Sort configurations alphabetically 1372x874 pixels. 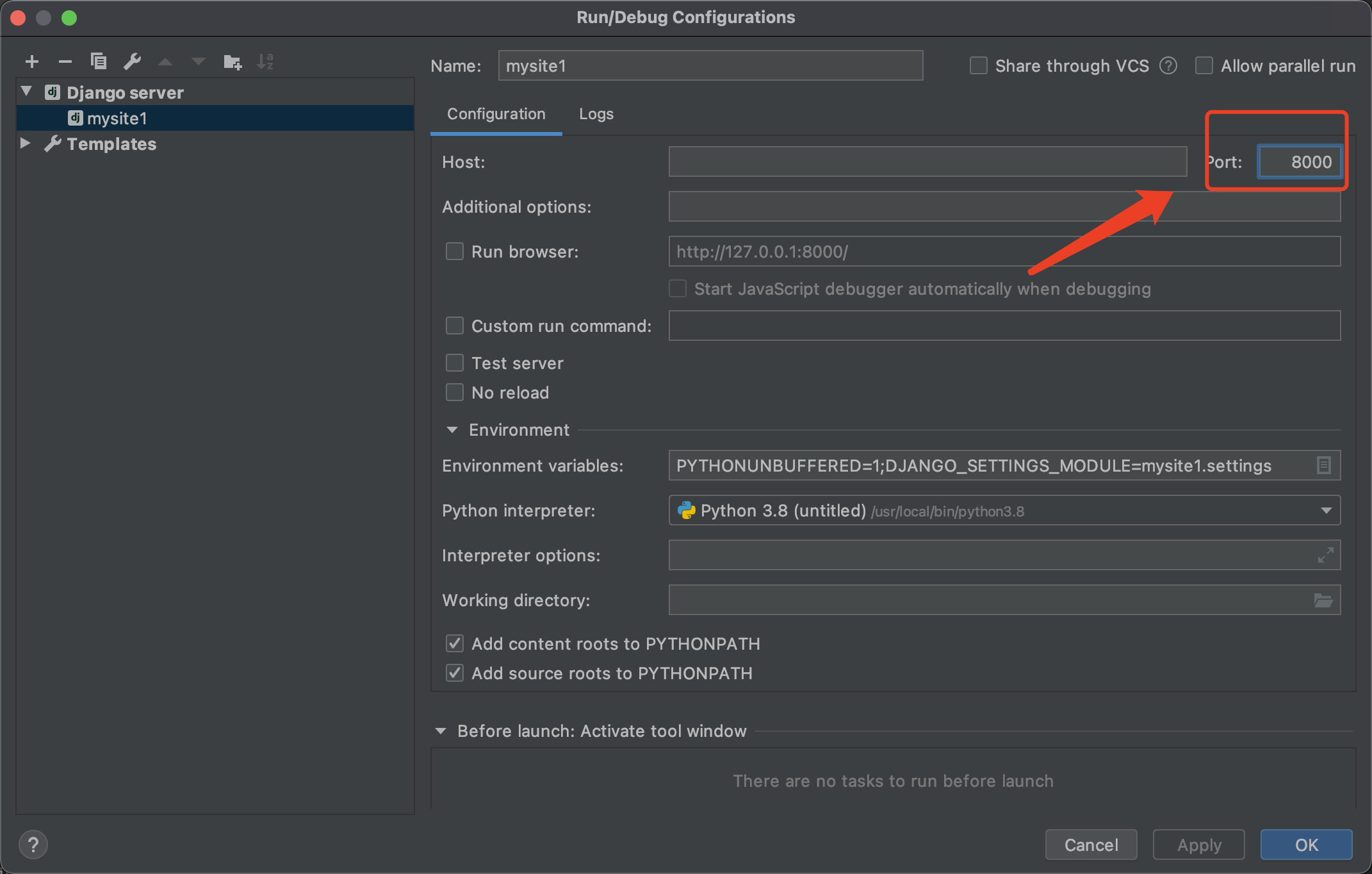click(265, 62)
